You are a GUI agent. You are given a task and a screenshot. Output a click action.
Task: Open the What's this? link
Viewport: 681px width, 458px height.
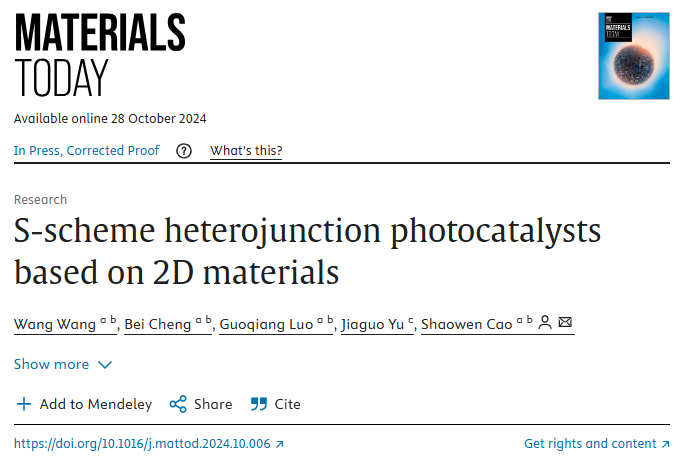[x=246, y=151]
